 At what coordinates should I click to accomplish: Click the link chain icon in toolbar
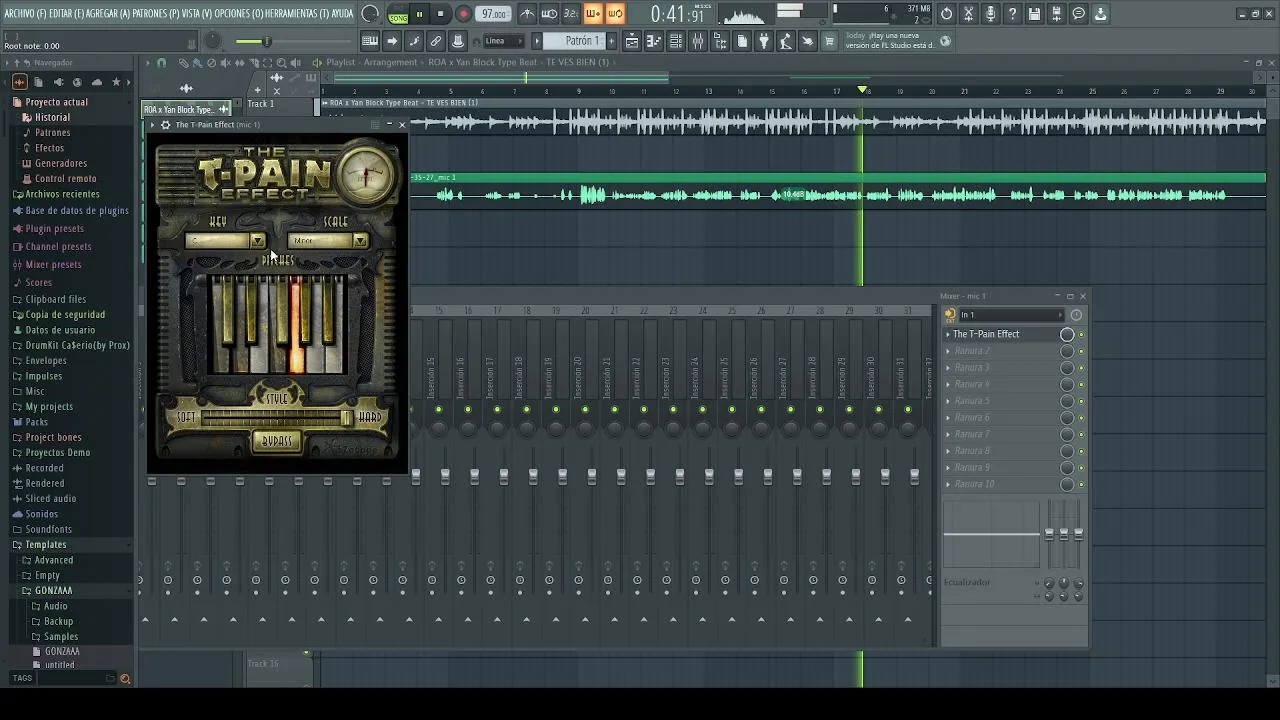coord(435,41)
